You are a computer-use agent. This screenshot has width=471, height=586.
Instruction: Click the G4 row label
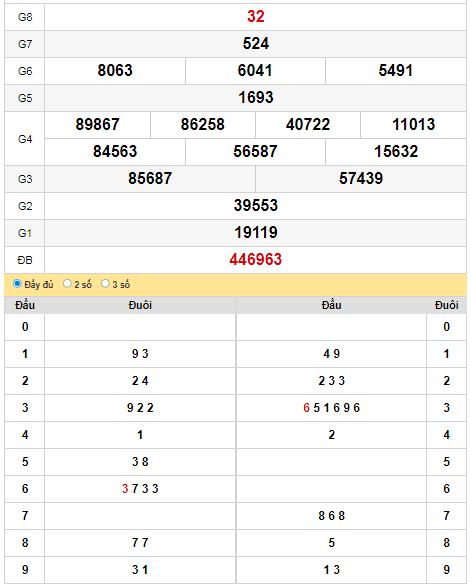tap(25, 139)
